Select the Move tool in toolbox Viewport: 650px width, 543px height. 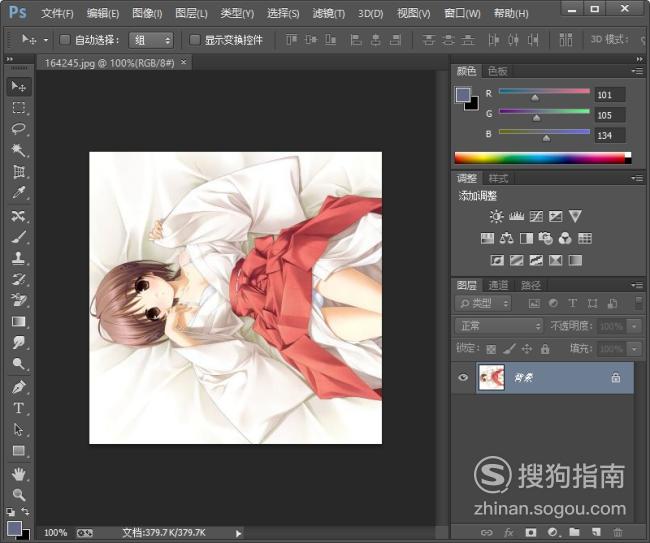[x=19, y=87]
